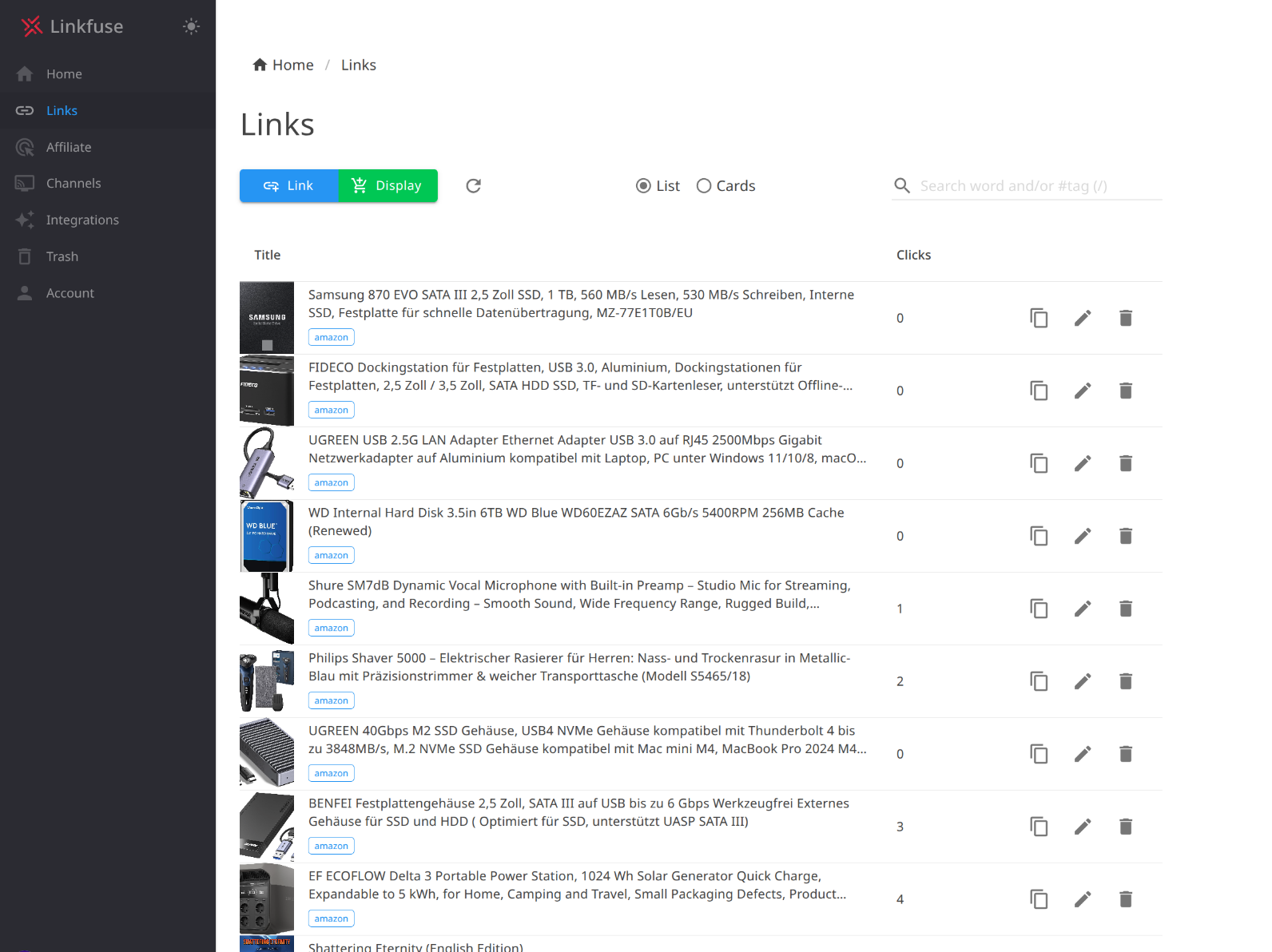Viewport: 1272px width, 952px height.
Task: Copy the Philips Shaver 5000 link
Action: pyautogui.click(x=1039, y=681)
